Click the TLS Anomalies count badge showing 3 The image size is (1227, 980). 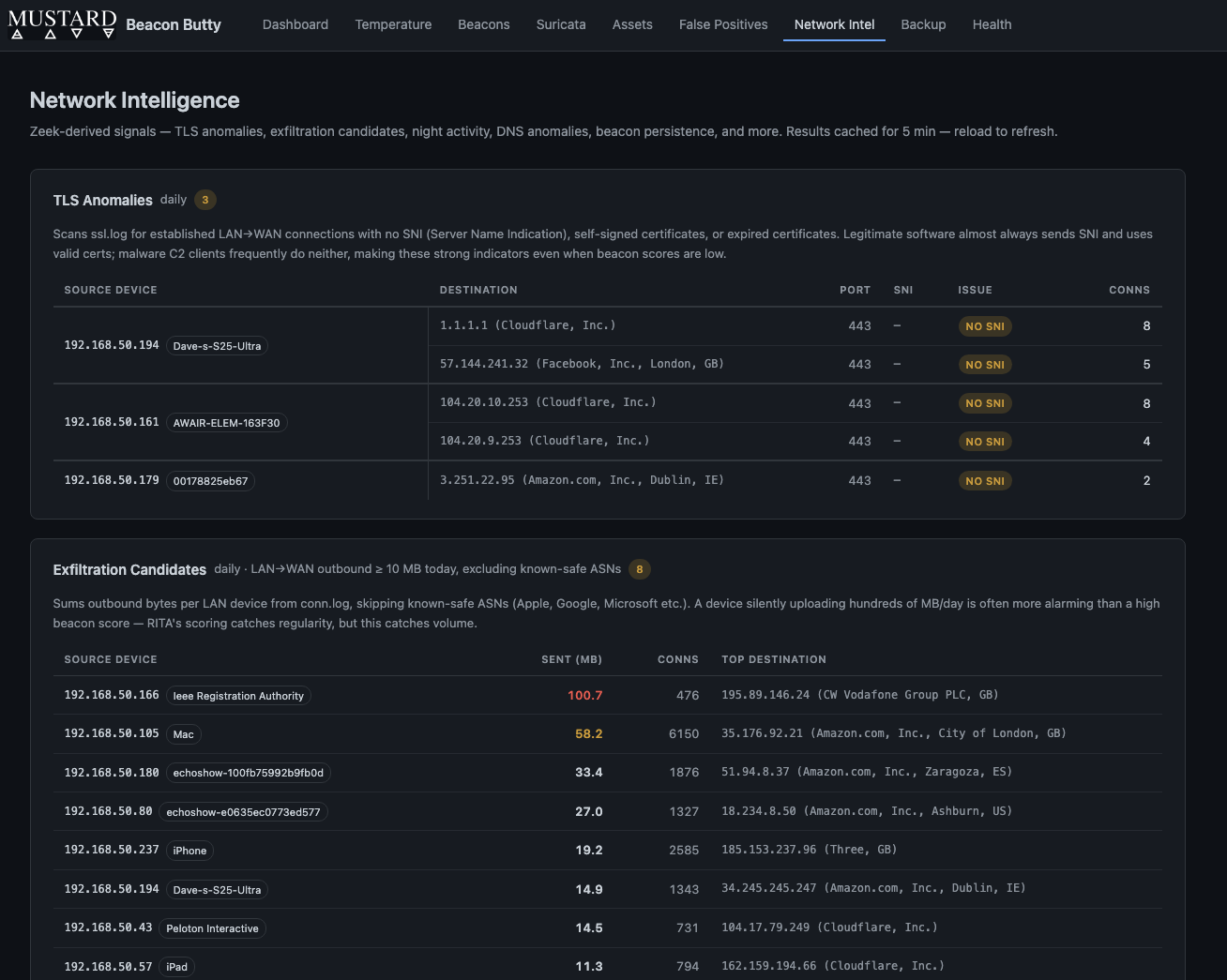click(204, 199)
